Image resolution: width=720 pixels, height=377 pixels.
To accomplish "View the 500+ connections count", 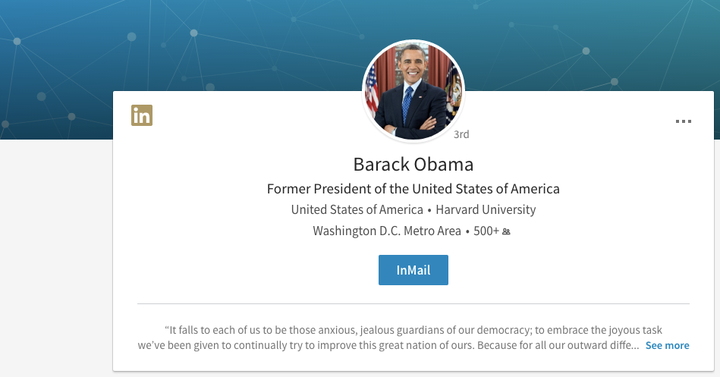I will 486,231.
